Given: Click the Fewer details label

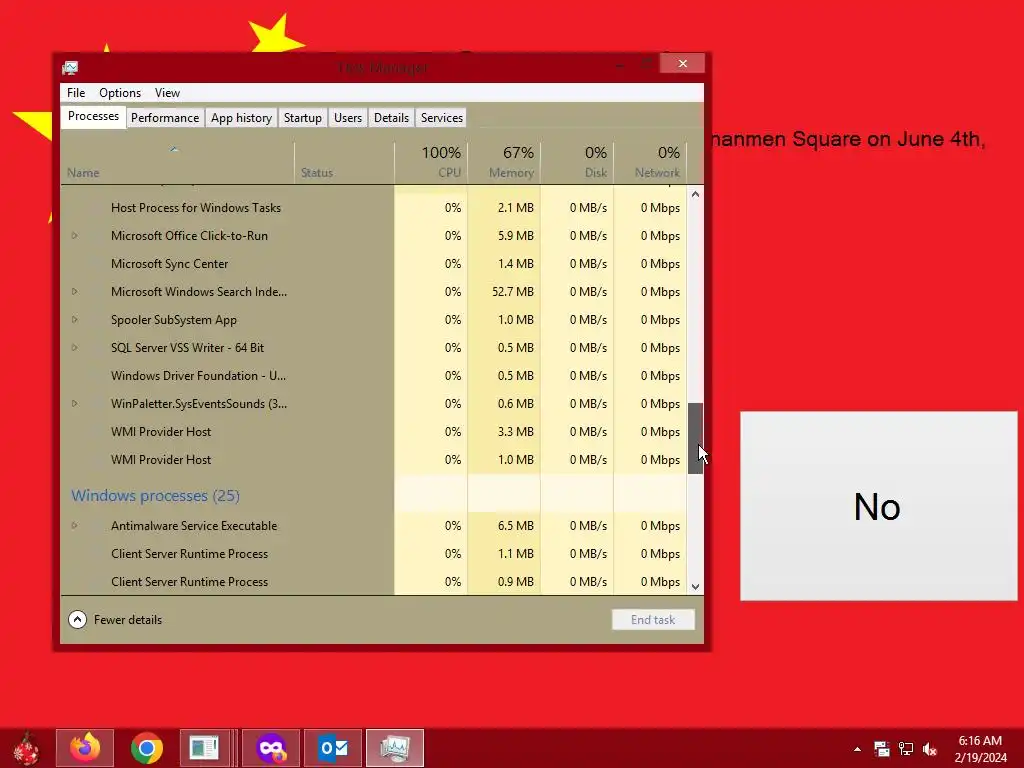Looking at the screenshot, I should [x=127, y=620].
